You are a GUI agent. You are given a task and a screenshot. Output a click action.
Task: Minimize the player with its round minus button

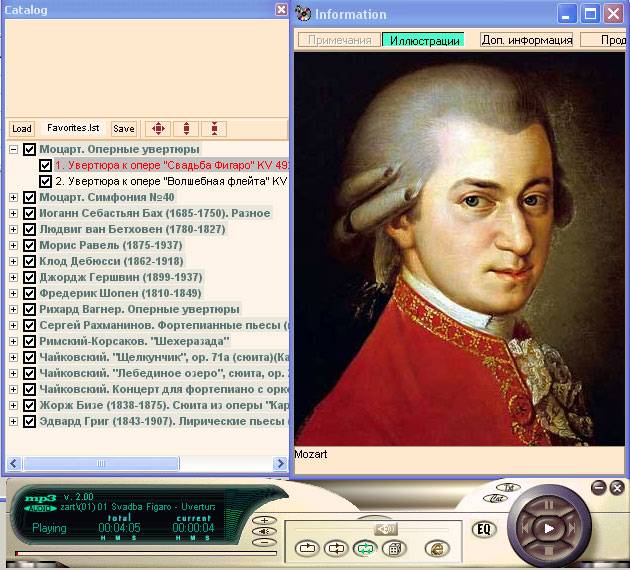pos(599,488)
